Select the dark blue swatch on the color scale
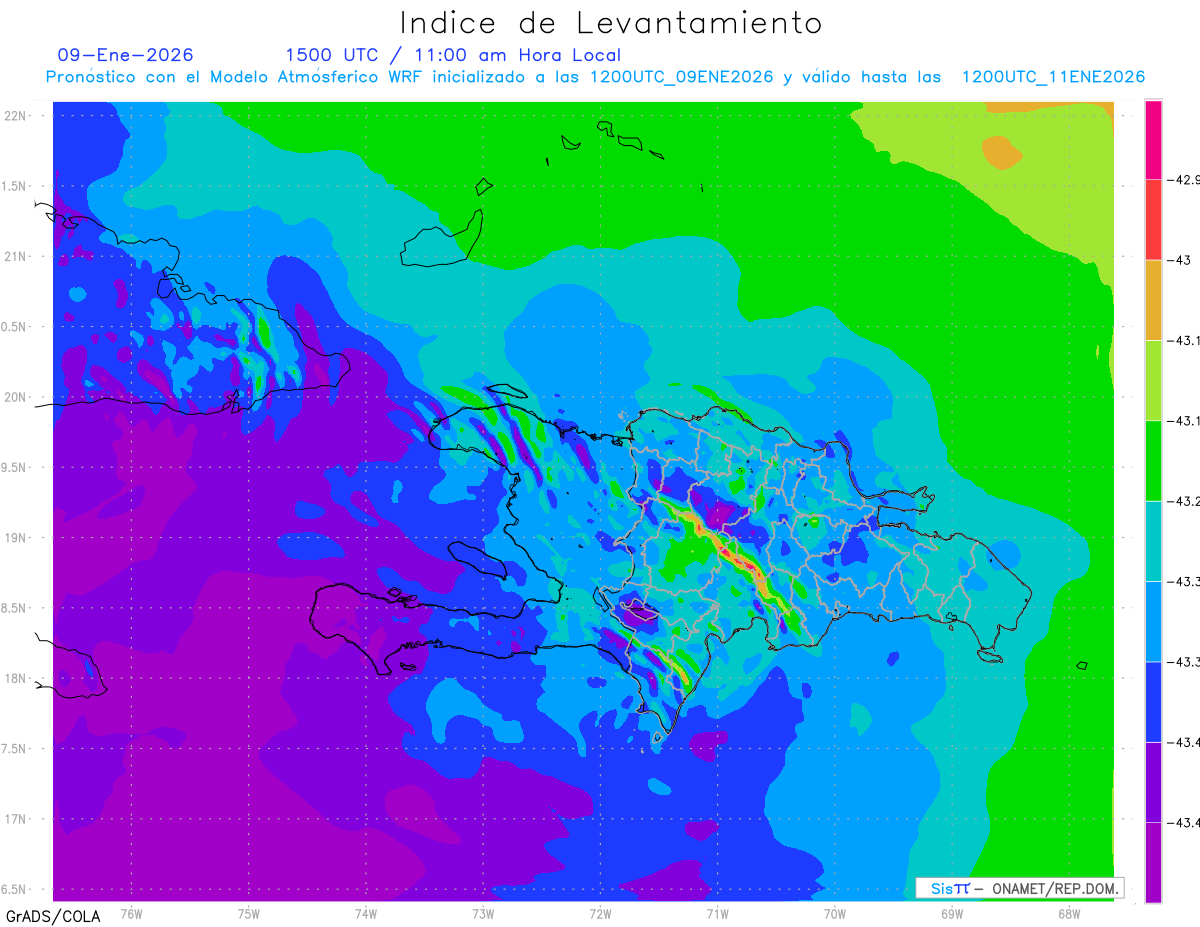 (1153, 701)
